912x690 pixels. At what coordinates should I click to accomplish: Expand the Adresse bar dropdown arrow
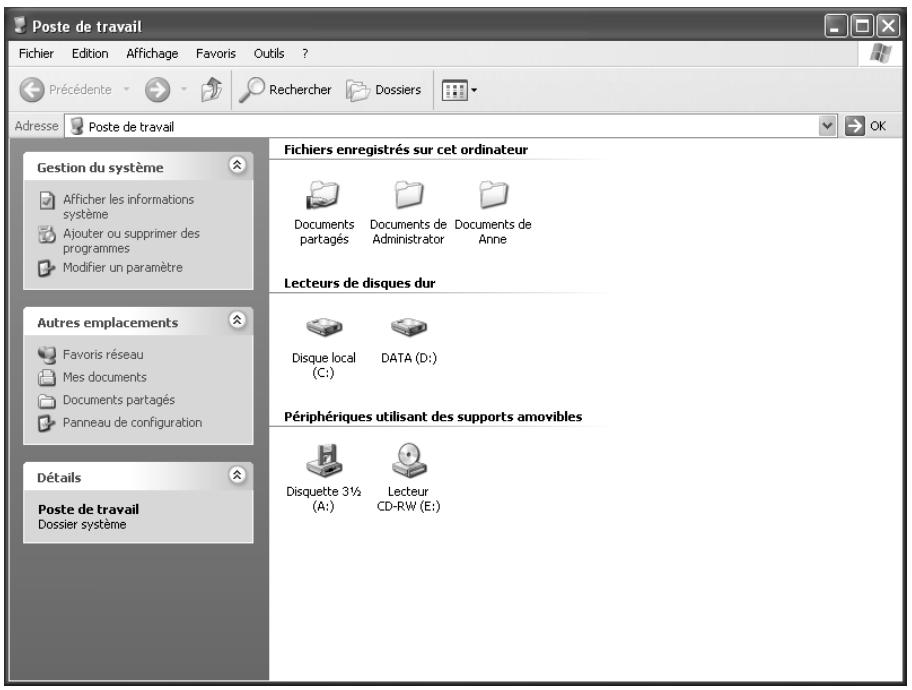click(x=826, y=126)
